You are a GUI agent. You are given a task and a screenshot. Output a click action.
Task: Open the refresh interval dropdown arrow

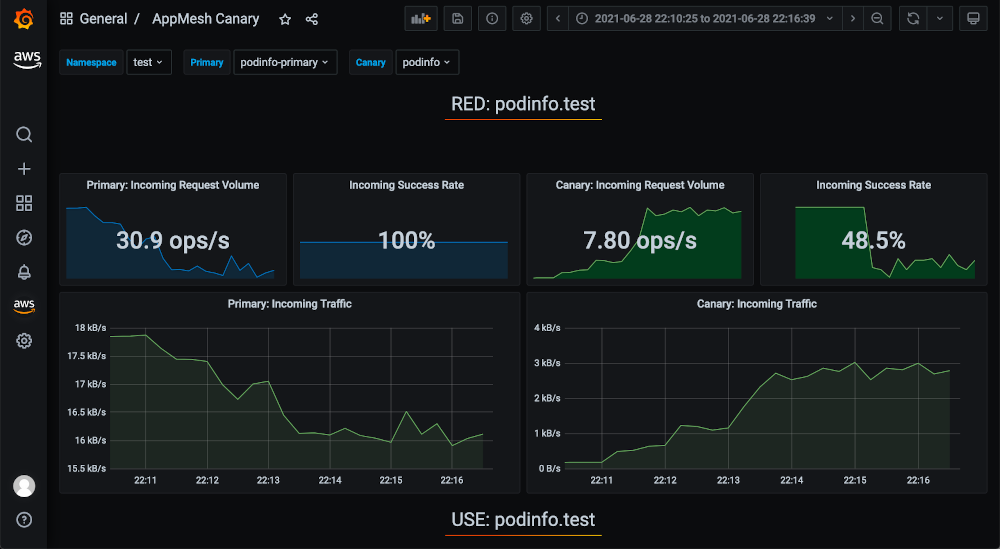[940, 18]
